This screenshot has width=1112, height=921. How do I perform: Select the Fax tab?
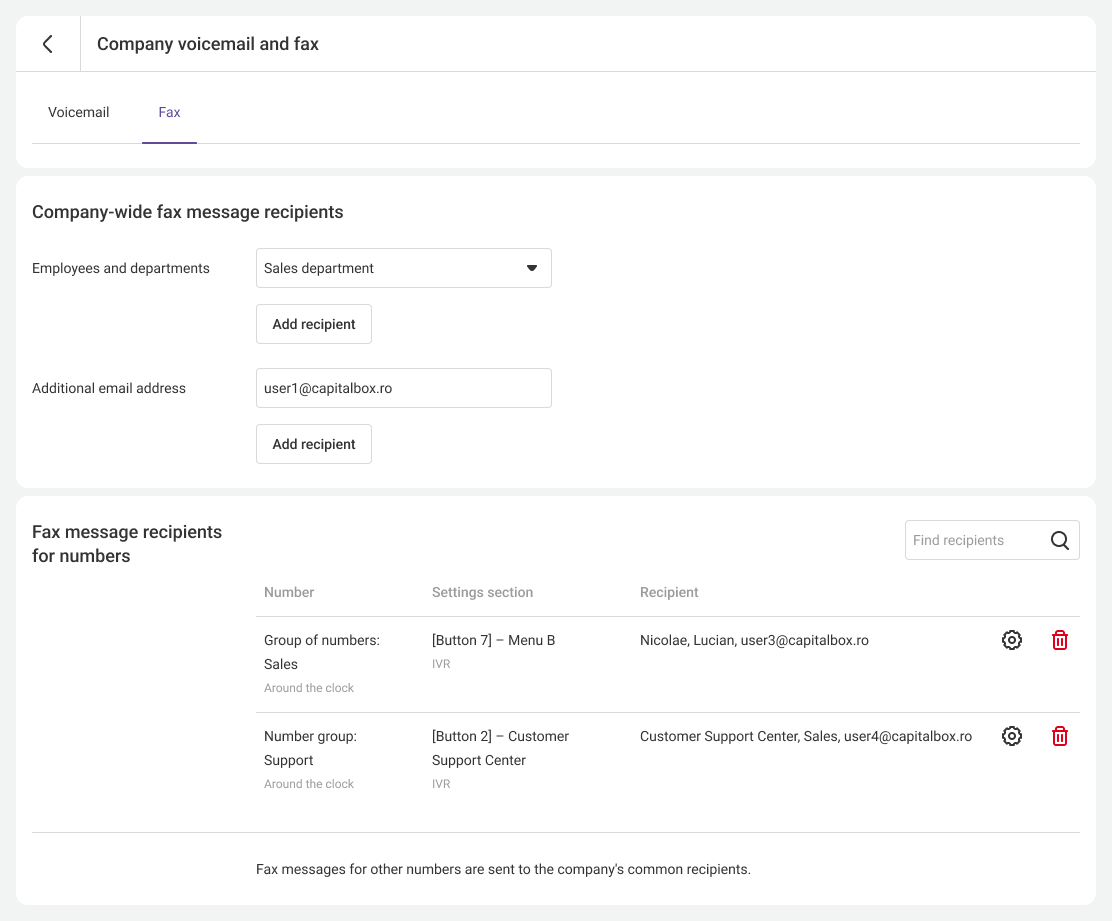click(x=169, y=112)
